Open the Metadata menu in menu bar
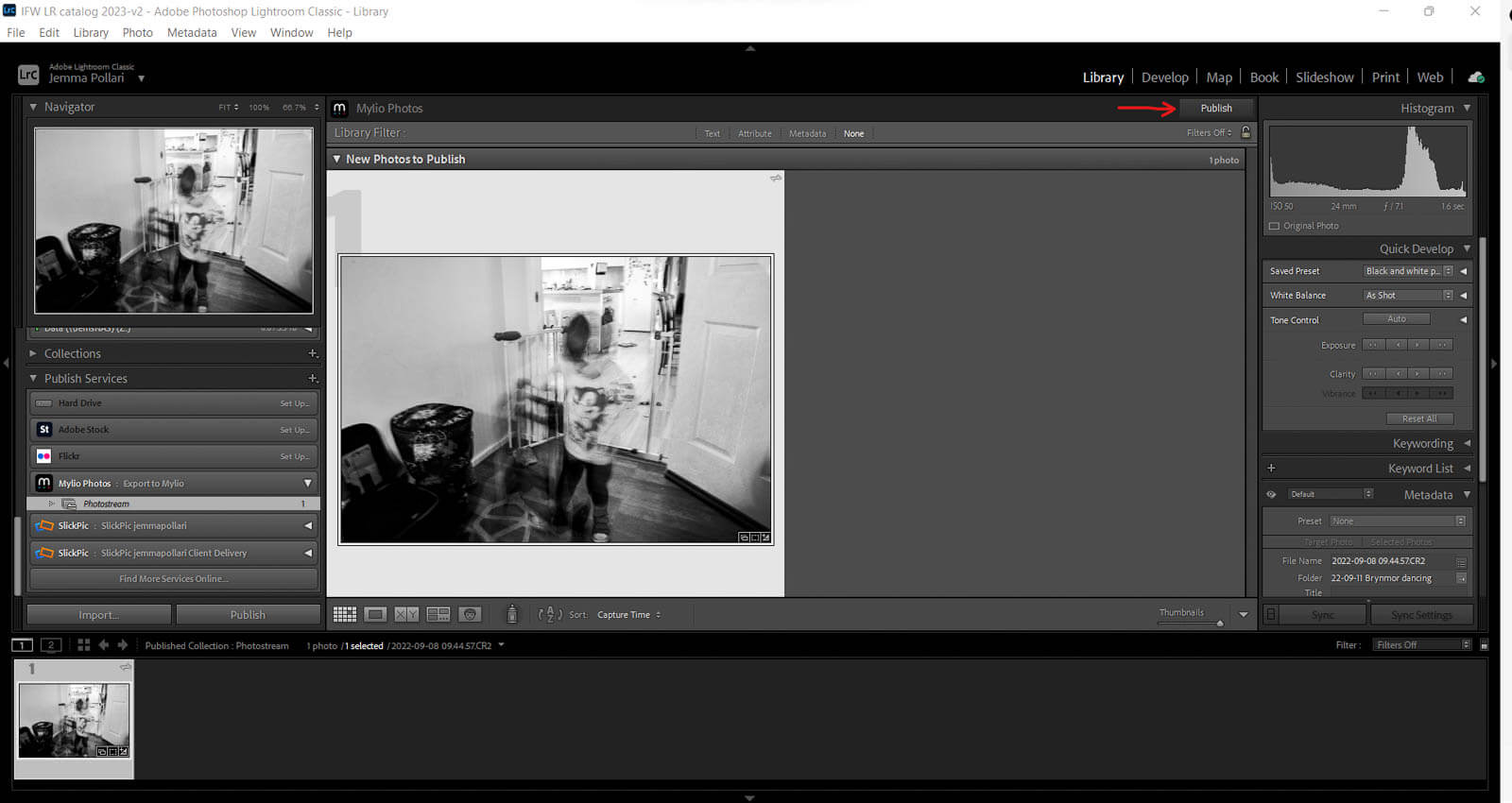 tap(192, 32)
